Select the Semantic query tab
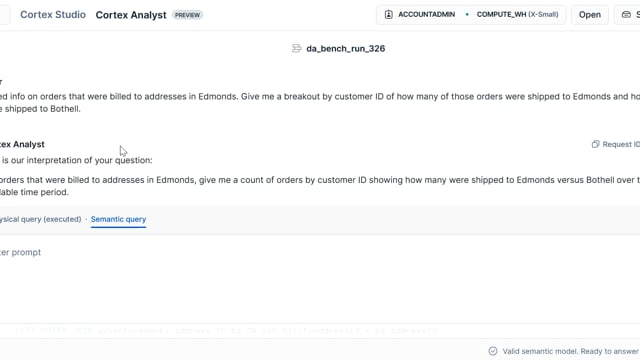This screenshot has width=640, height=360. pyautogui.click(x=118, y=219)
